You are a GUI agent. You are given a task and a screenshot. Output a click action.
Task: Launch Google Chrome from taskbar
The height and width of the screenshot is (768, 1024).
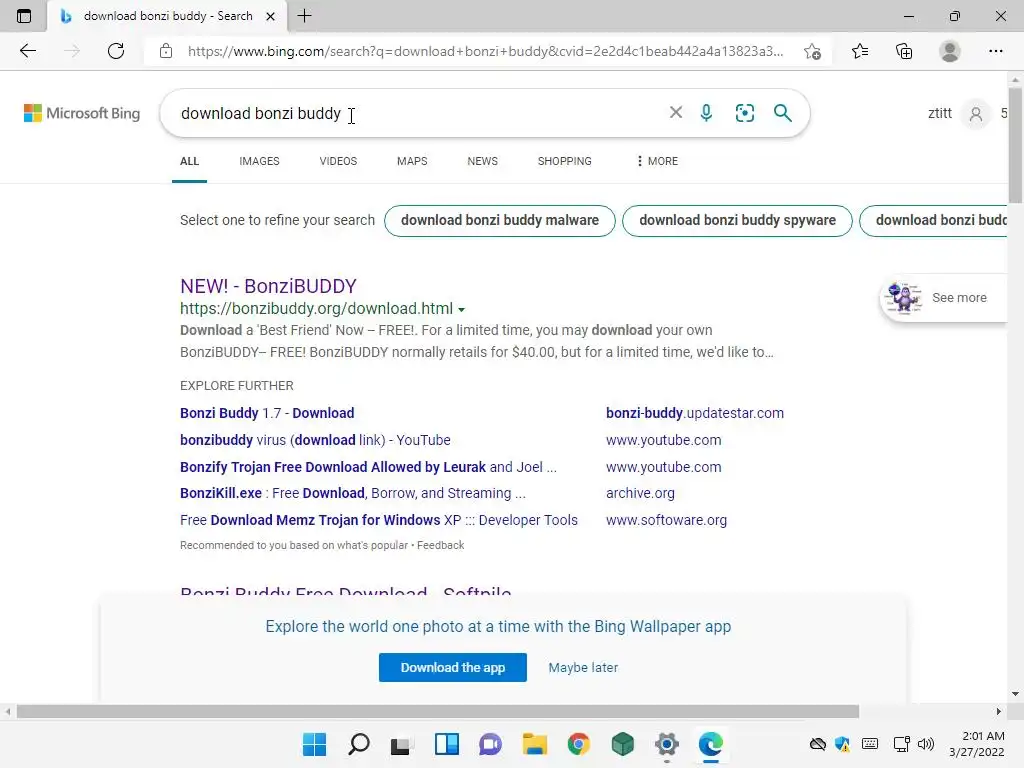(x=579, y=744)
